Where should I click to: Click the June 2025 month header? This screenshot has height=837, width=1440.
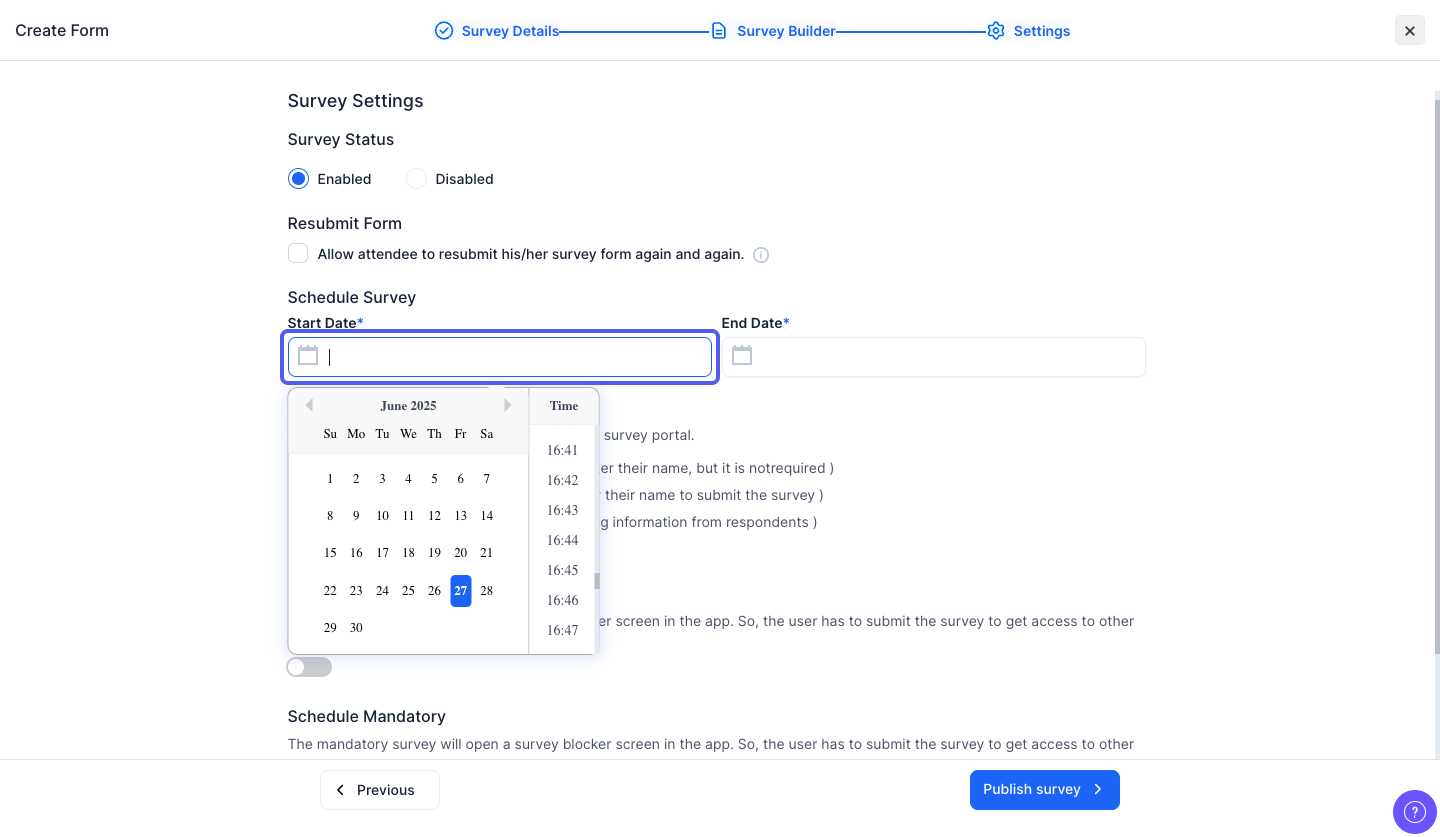coord(408,406)
